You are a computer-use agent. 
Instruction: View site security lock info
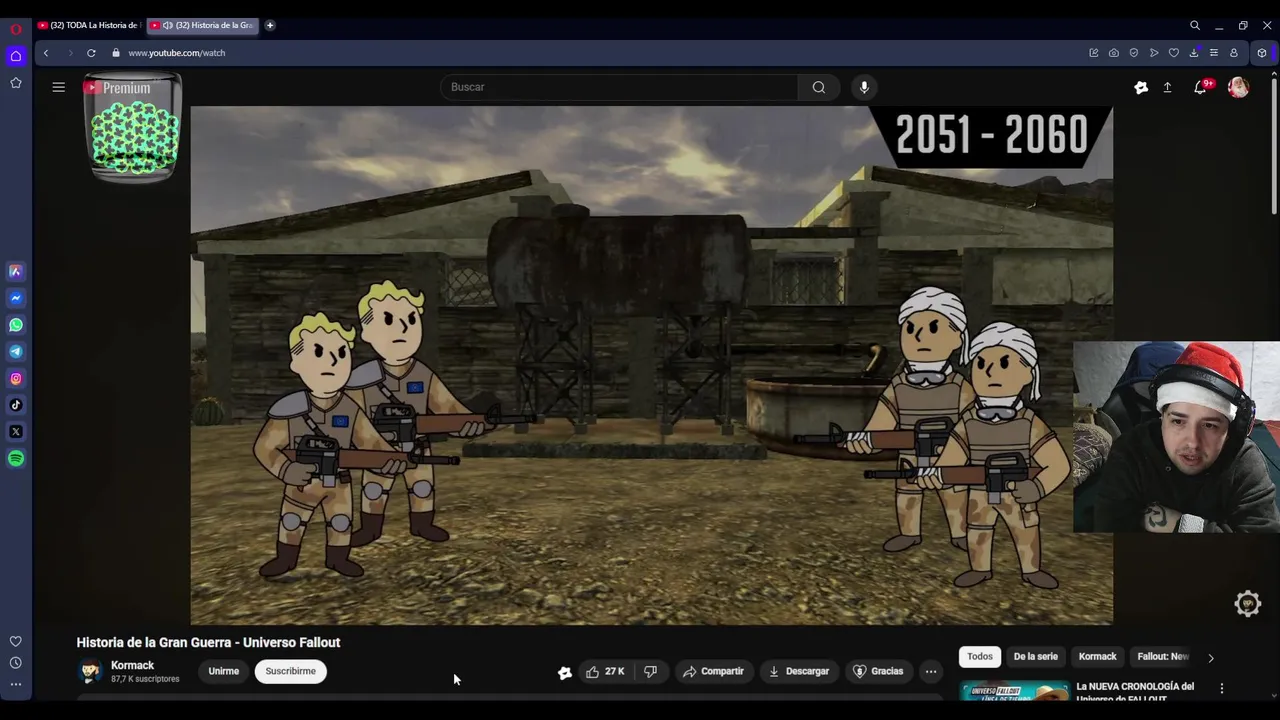(116, 53)
